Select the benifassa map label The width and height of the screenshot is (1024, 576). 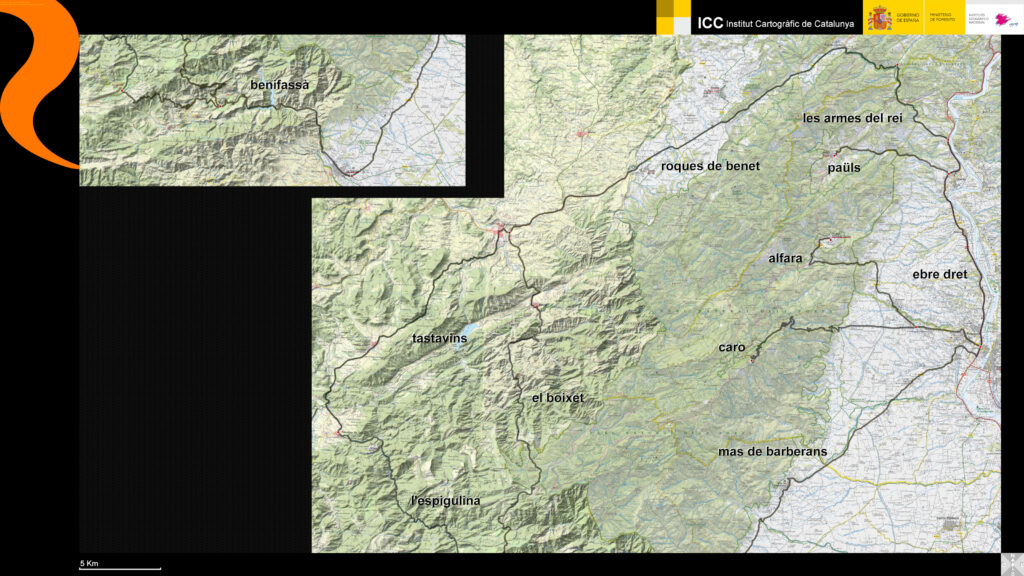click(x=280, y=86)
